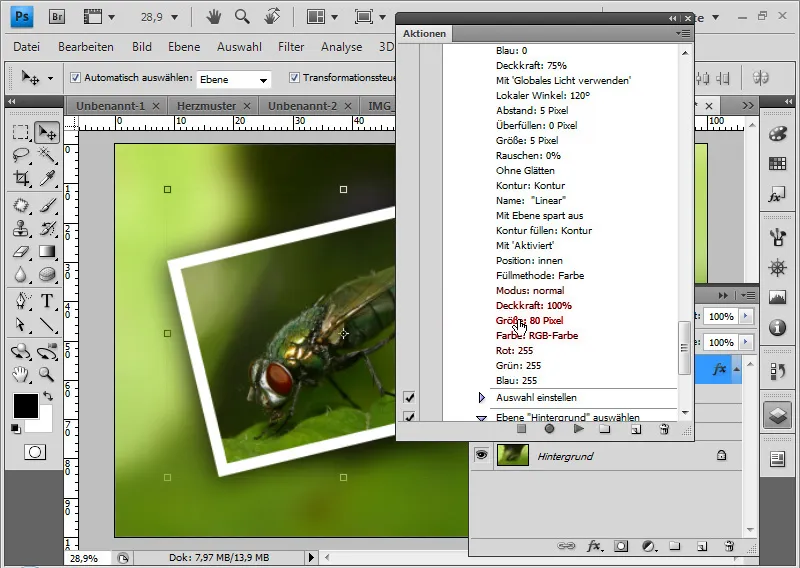Create new action set folder icon

point(605,429)
